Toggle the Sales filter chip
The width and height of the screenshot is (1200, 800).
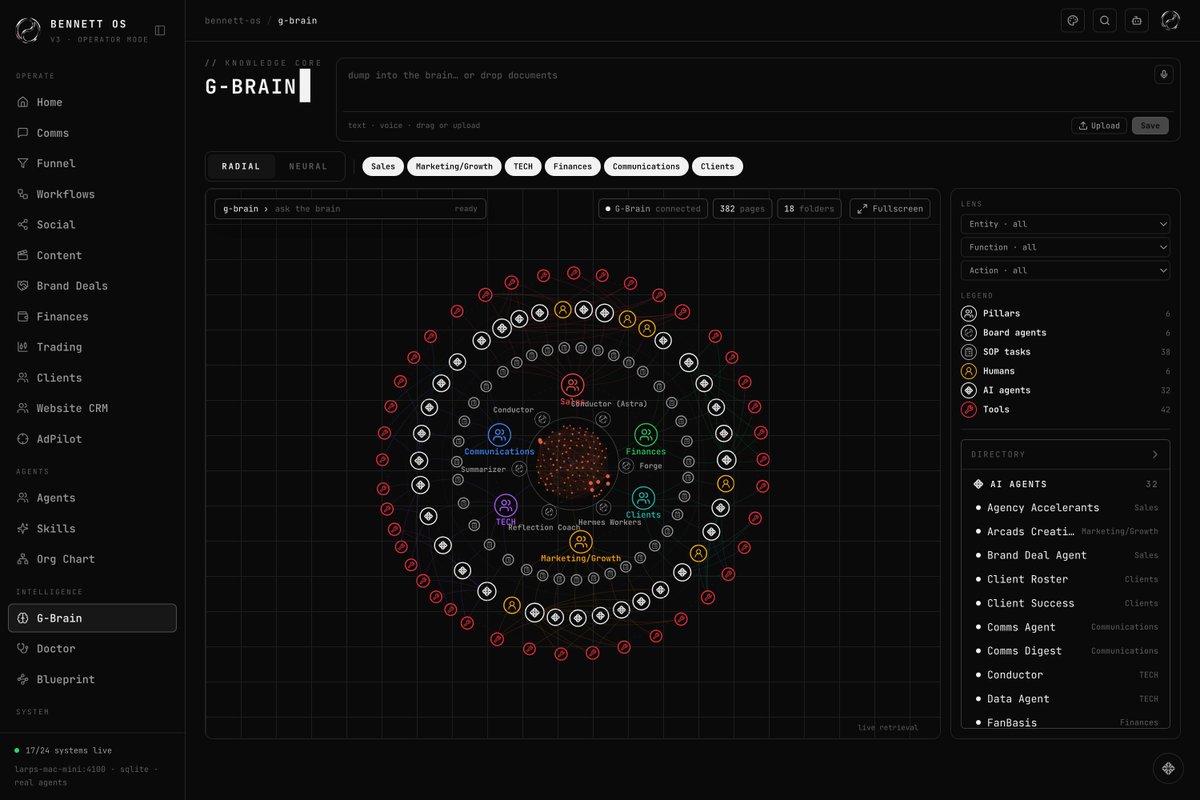point(383,166)
